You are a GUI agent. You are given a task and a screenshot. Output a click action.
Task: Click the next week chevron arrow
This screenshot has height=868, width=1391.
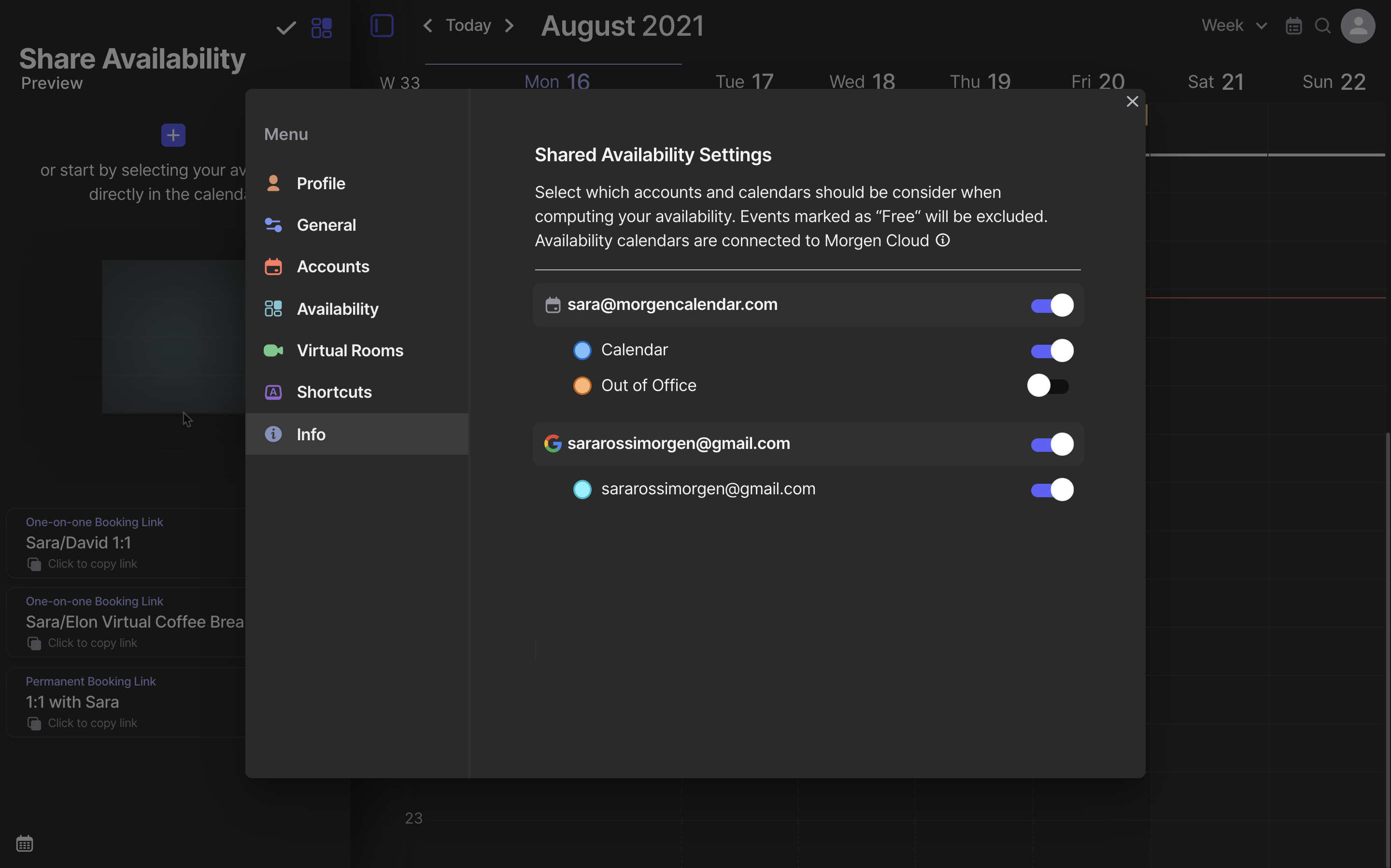tap(510, 25)
